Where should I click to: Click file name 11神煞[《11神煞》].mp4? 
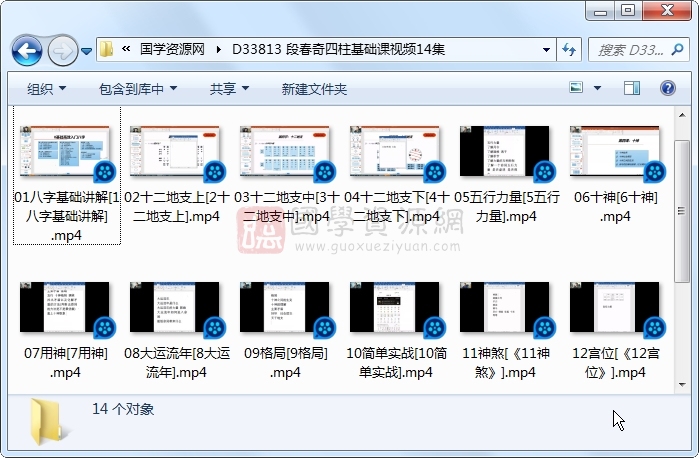[x=506, y=363]
